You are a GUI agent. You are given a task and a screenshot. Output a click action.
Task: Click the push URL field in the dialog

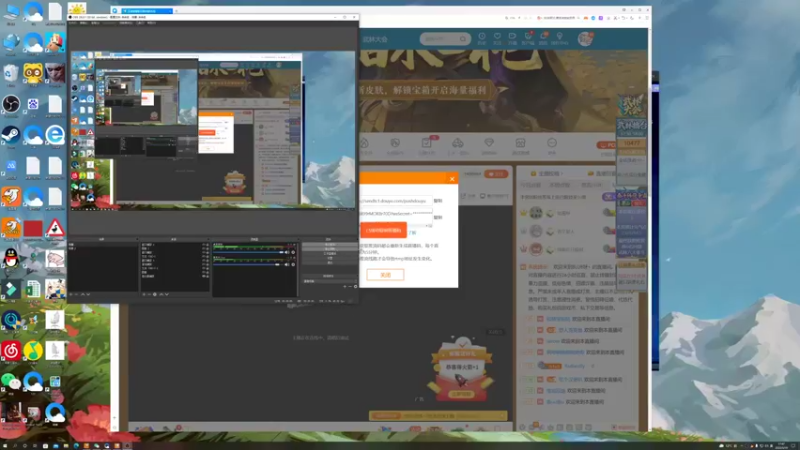point(395,201)
